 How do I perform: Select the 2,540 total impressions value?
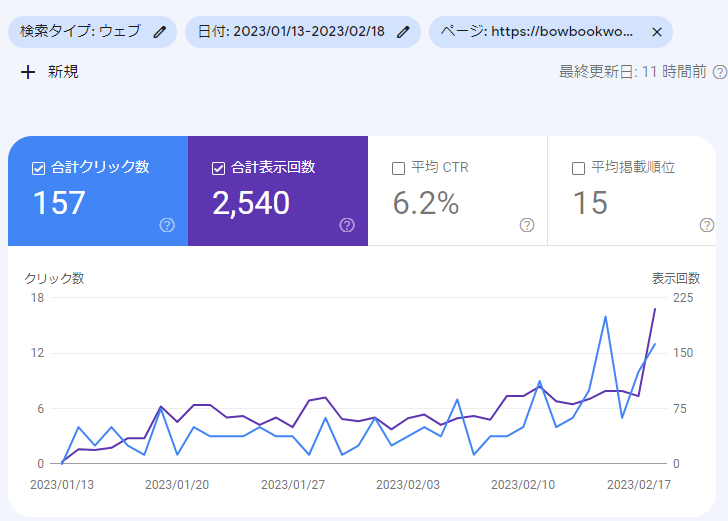tap(251, 203)
